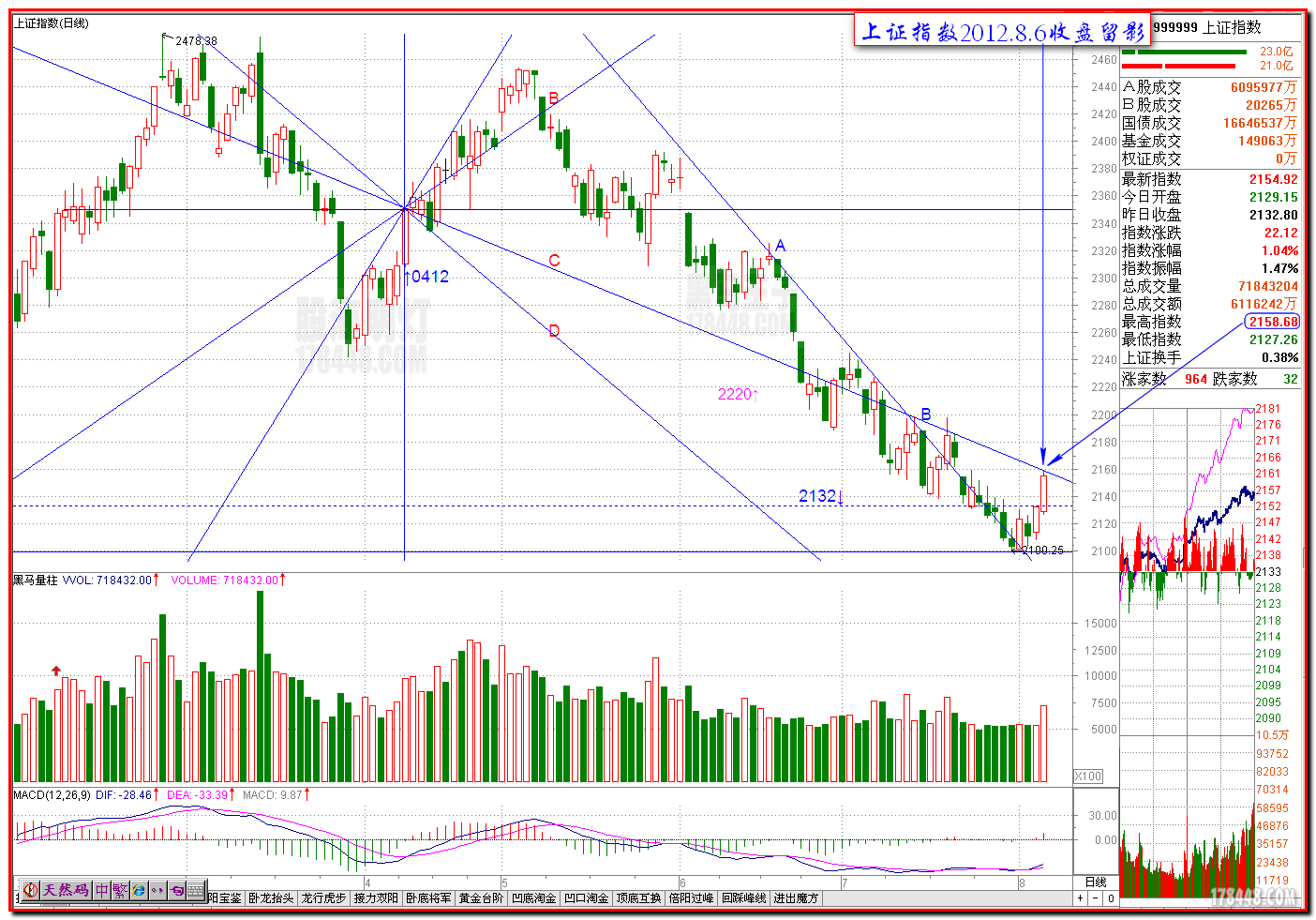Viewport: 1316px width, 920px height.
Task: Click the 0 reset button beside minus
Action: (x=1111, y=898)
